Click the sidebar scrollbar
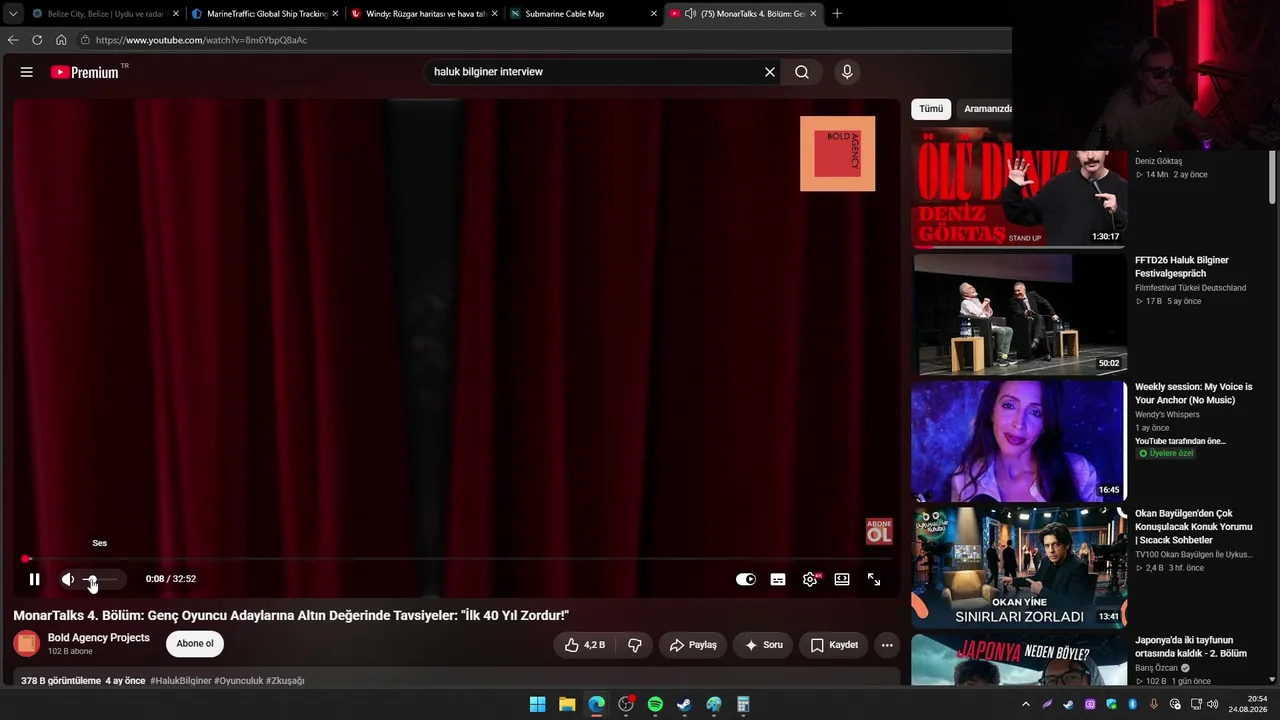The height and width of the screenshot is (720, 1280). (x=1272, y=176)
